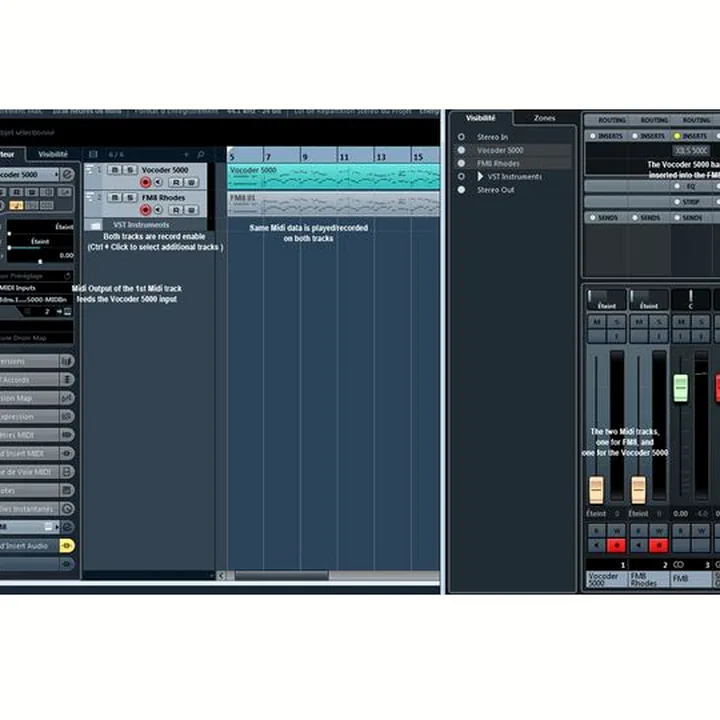The height and width of the screenshot is (720, 720).
Task: Click the track list filter icon beside 6/6
Action: pos(93,154)
